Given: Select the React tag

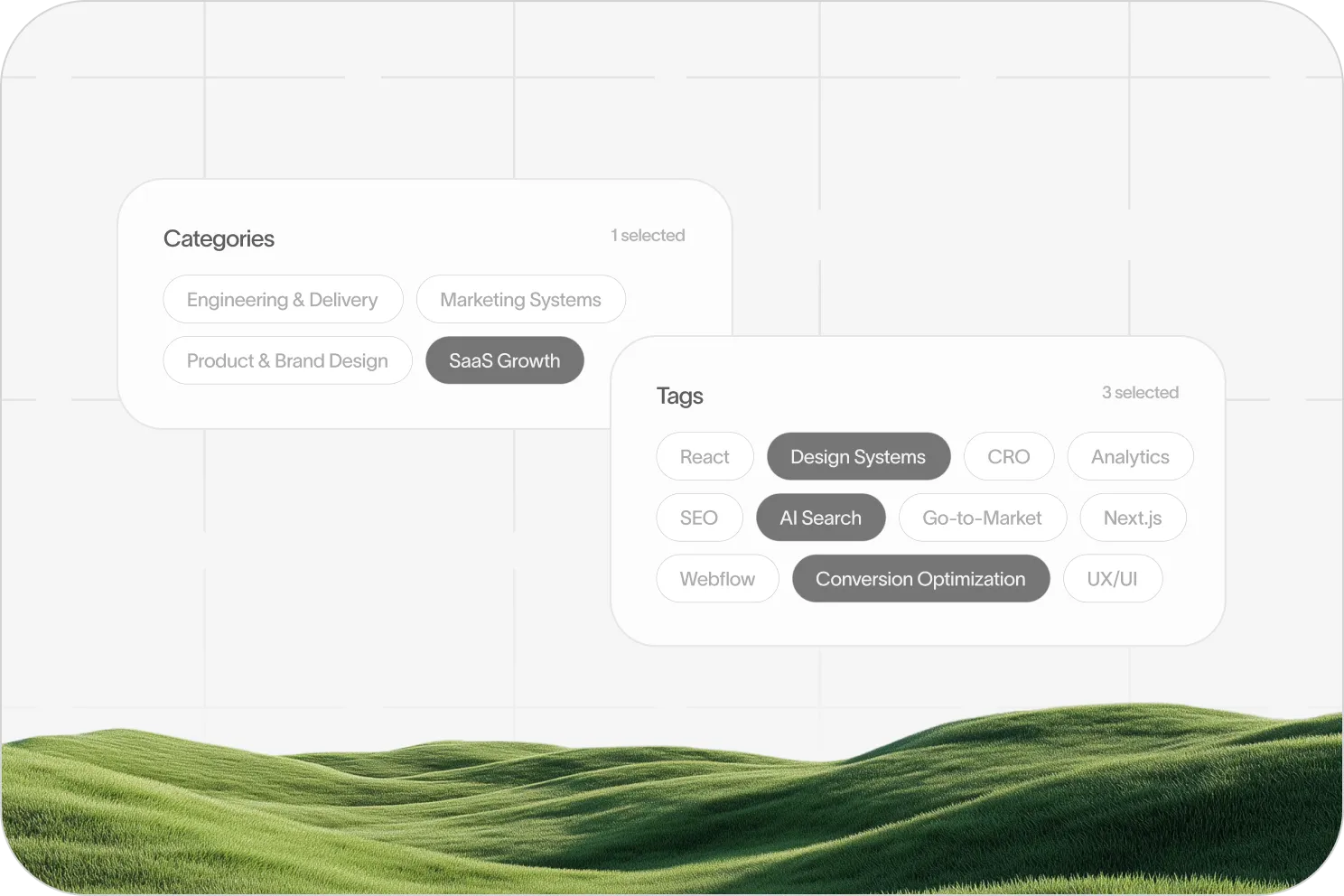Looking at the screenshot, I should (705, 457).
